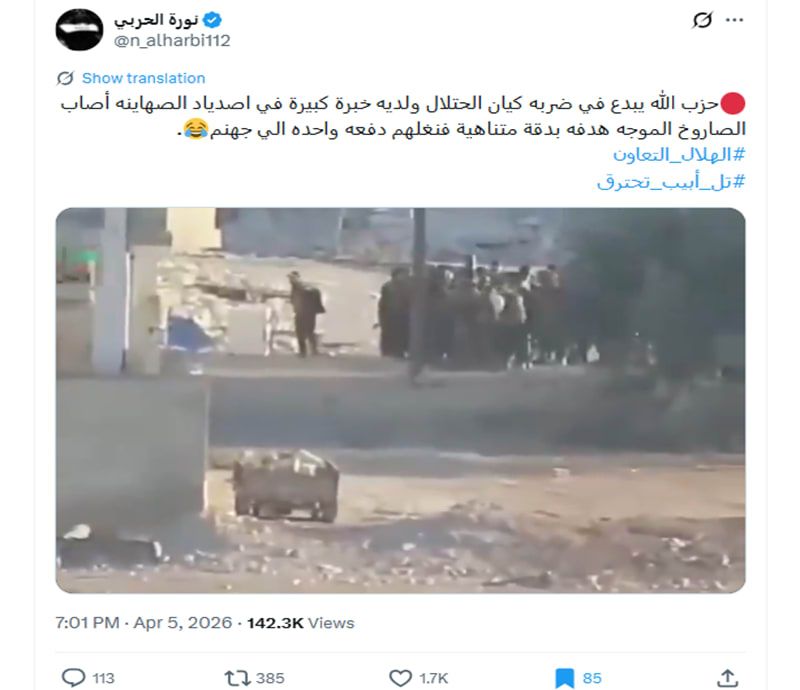Click the 385 reposts count
The height and width of the screenshot is (690, 800).
click(x=270, y=678)
